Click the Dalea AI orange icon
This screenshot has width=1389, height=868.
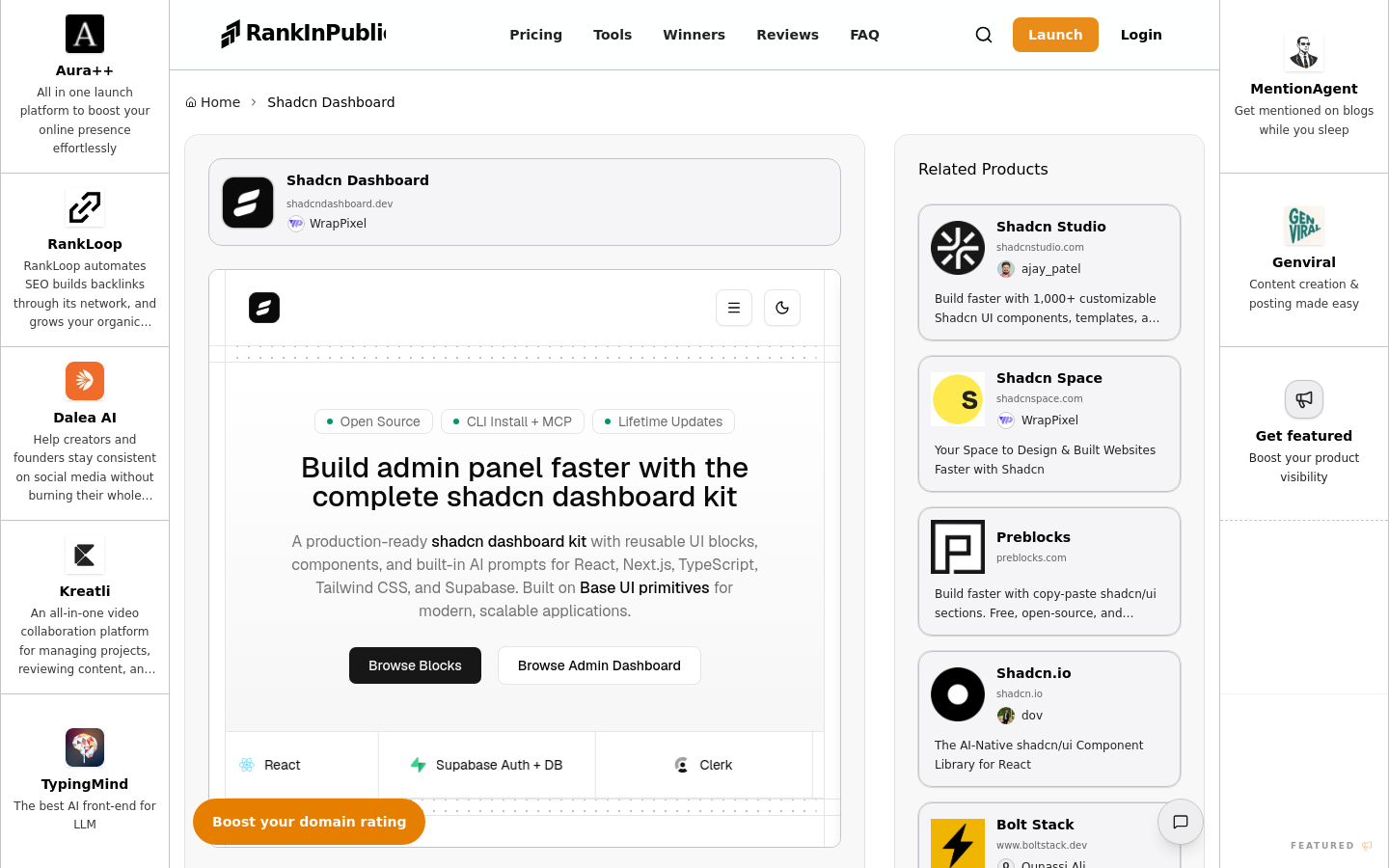pos(85,381)
